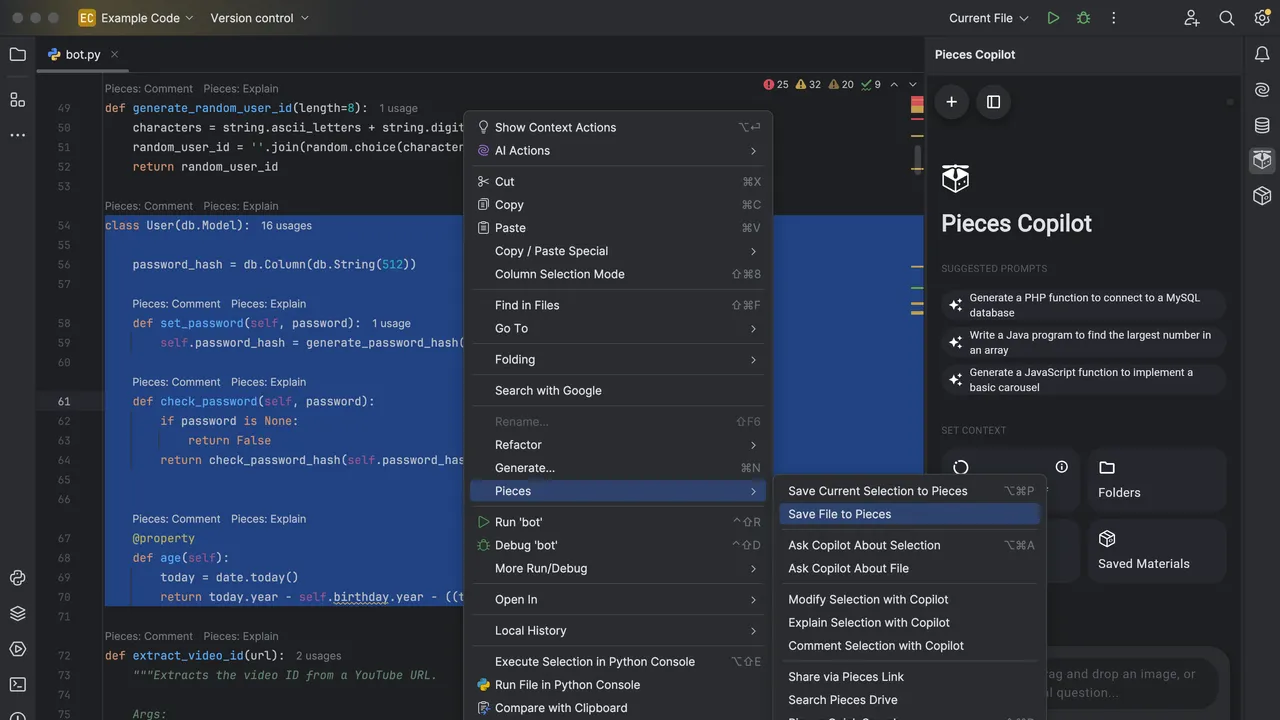Open the Current File run configuration dropdown
The height and width of the screenshot is (720, 1280).
(x=988, y=18)
